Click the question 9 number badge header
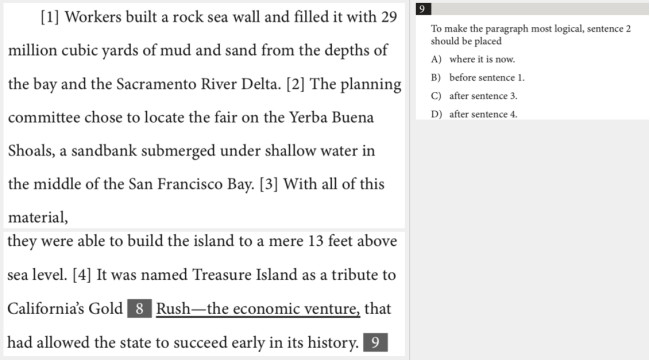Image resolution: width=650 pixels, height=360 pixels. pyautogui.click(x=423, y=9)
